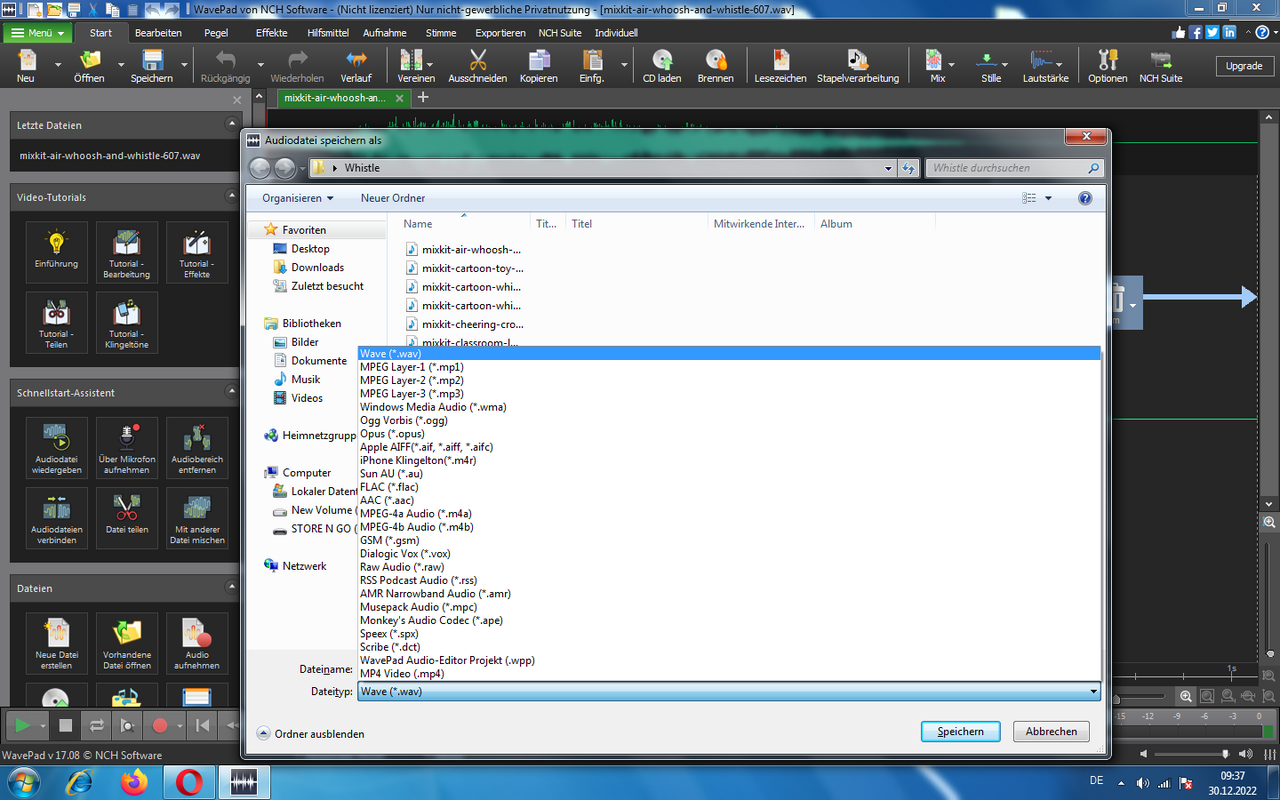Expand the Organisieren dropdown
Screen dimensions: 1280x800
[298, 198]
